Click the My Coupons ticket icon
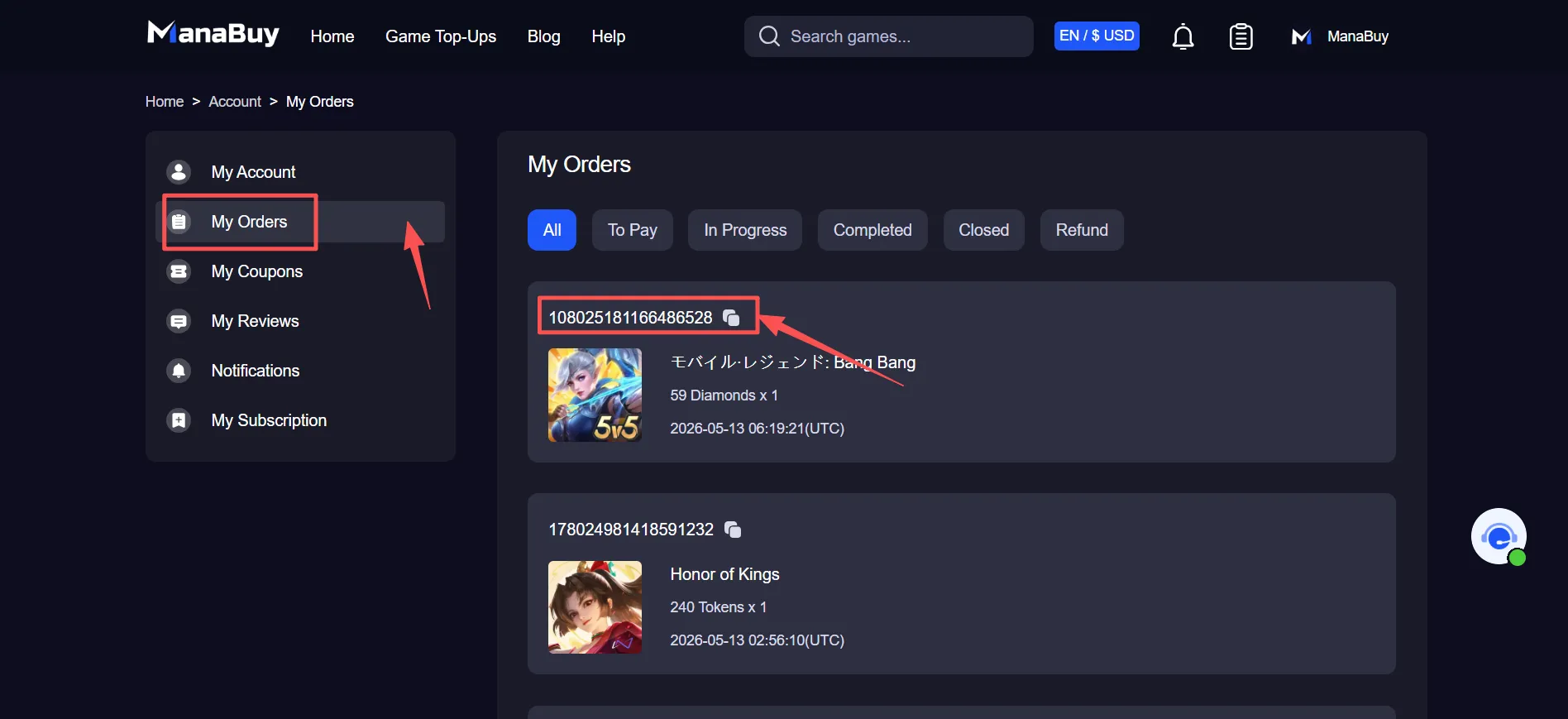The width and height of the screenshot is (1568, 719). (x=179, y=271)
